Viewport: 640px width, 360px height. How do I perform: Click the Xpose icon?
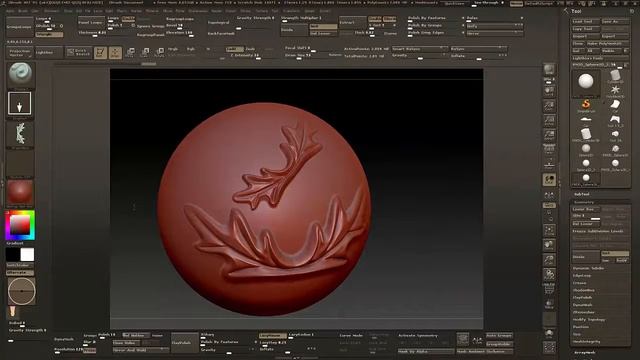pyautogui.click(x=549, y=347)
